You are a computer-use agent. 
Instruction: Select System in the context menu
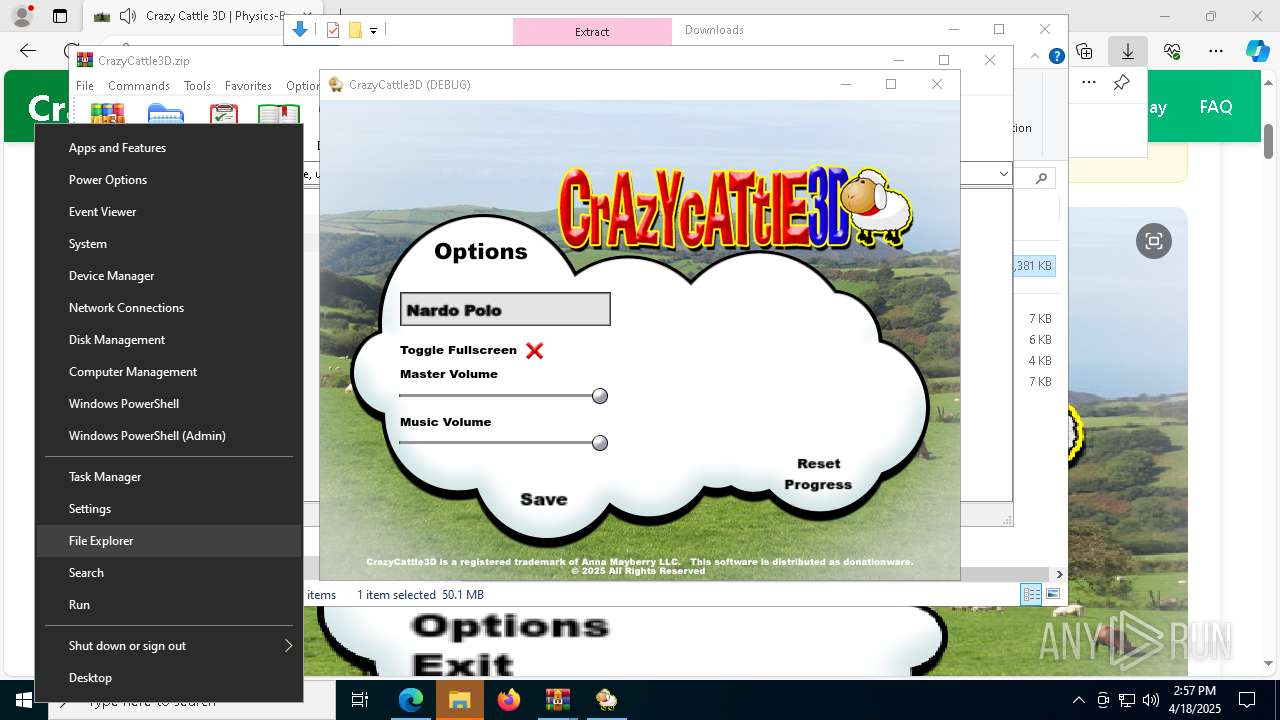pos(169,244)
